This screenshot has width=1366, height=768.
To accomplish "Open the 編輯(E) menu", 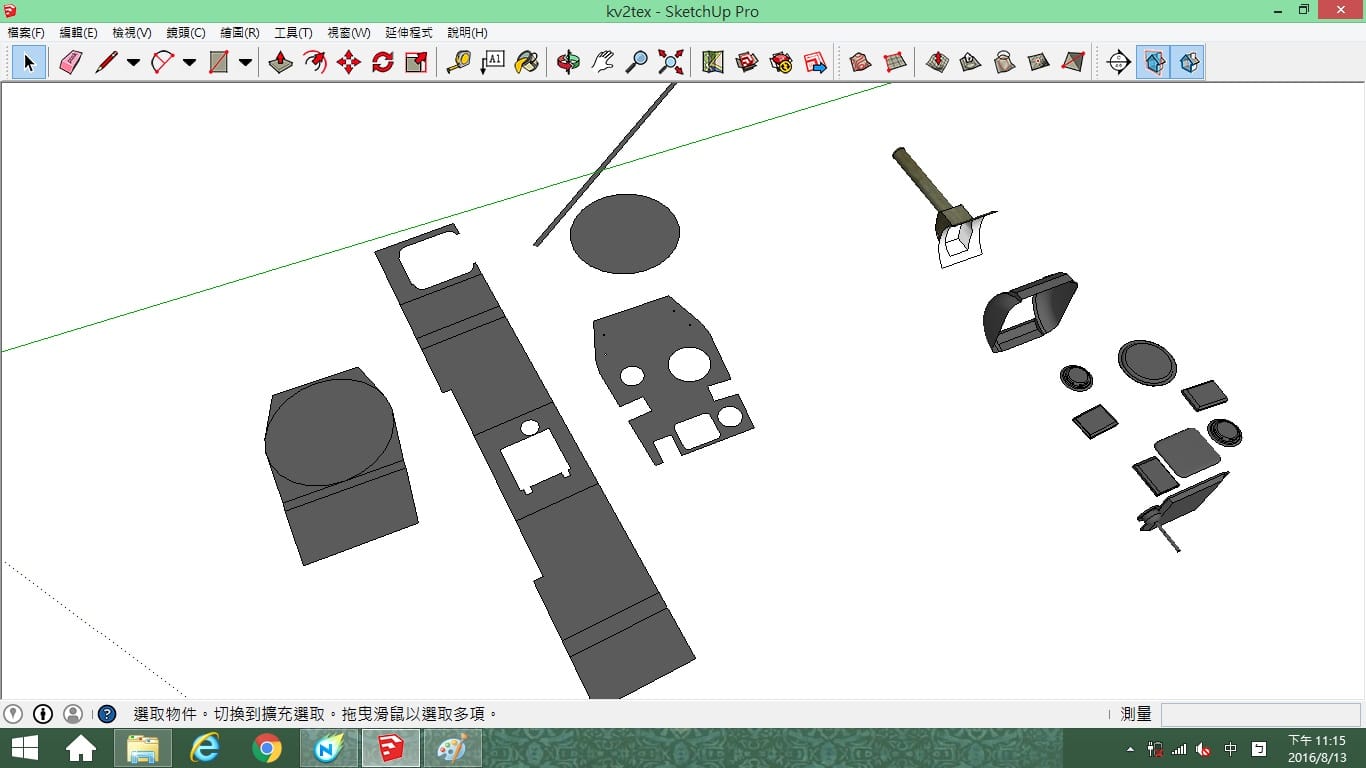I will pyautogui.click(x=79, y=33).
